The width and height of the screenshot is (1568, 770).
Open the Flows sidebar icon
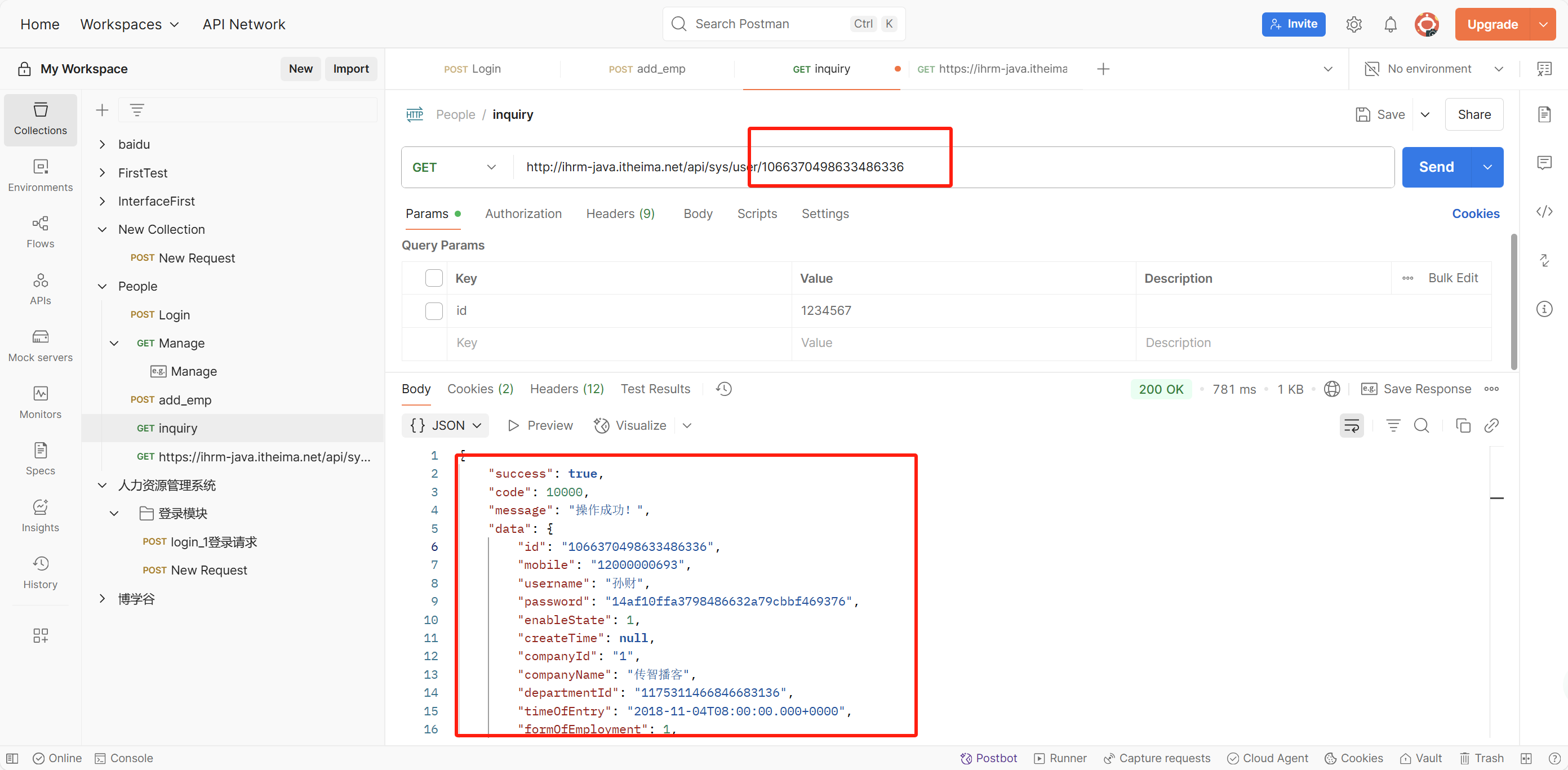[x=40, y=232]
